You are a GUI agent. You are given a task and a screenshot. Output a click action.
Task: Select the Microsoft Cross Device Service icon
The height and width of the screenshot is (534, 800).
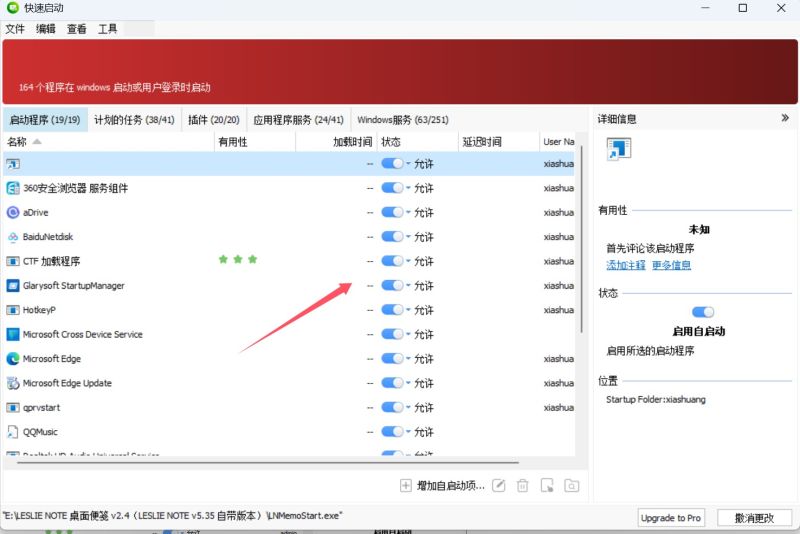click(13, 335)
